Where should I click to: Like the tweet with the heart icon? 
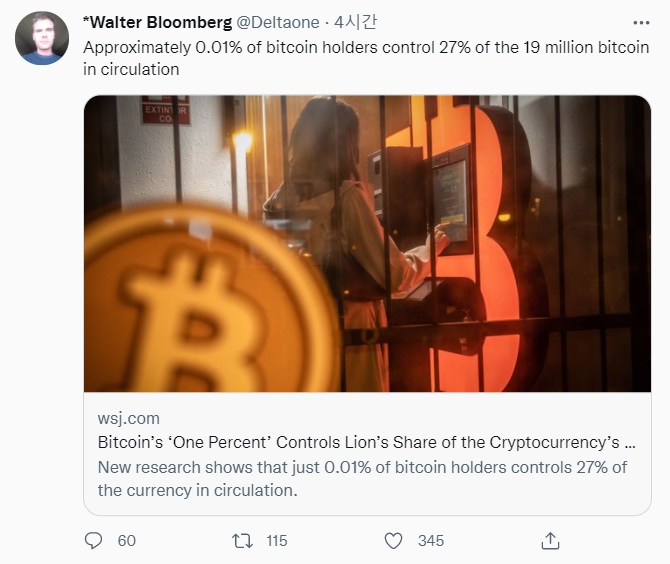(x=394, y=540)
